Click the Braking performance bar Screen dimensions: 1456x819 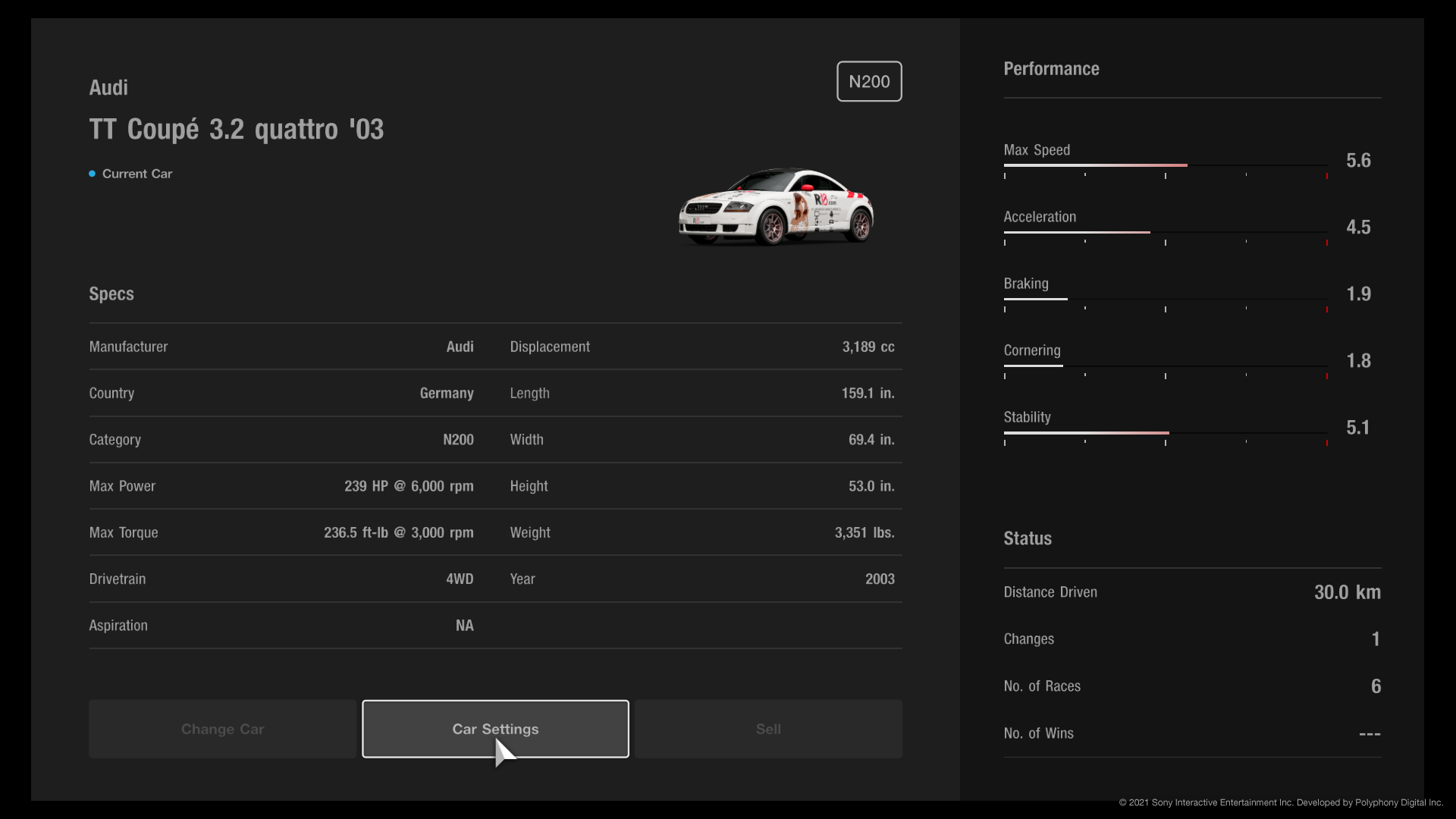[1166, 299]
